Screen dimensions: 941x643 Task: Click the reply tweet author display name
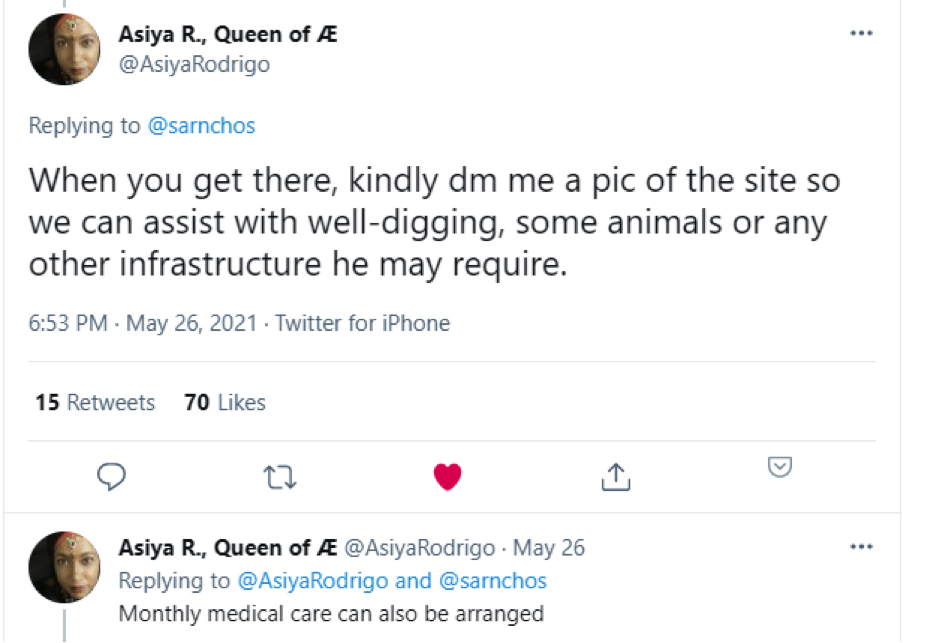point(228,547)
